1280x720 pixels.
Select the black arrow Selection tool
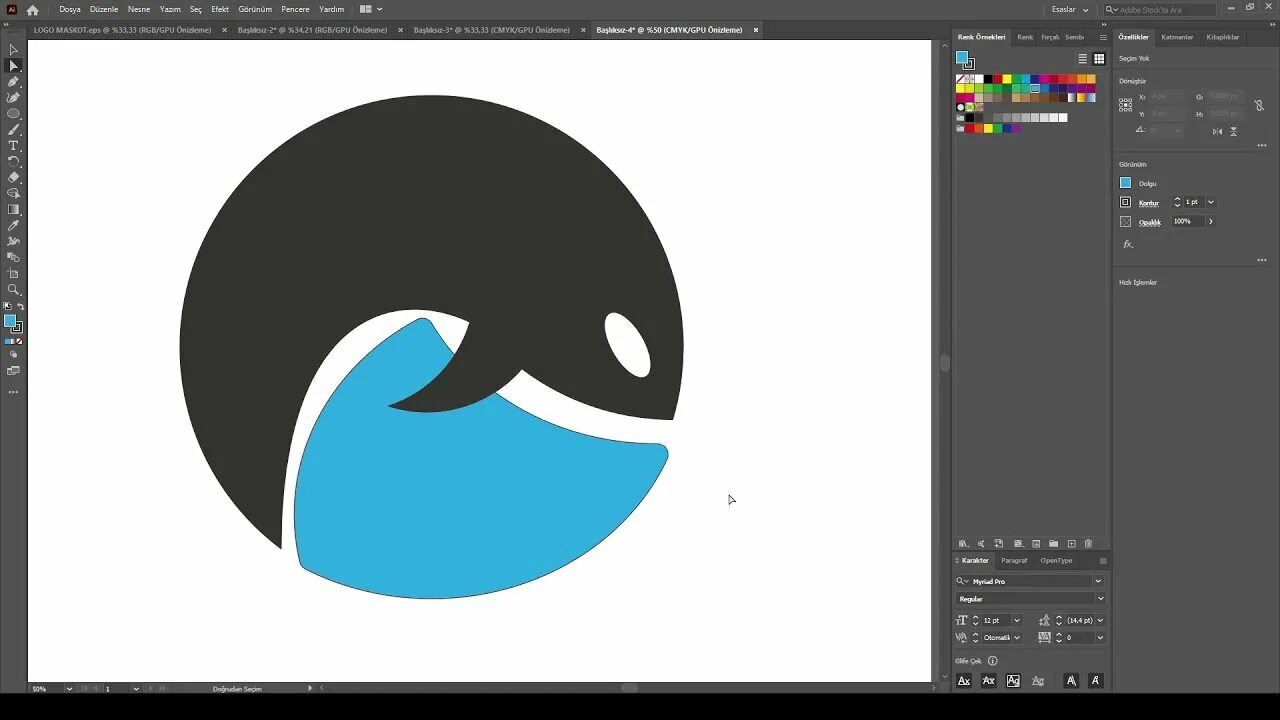[x=13, y=49]
